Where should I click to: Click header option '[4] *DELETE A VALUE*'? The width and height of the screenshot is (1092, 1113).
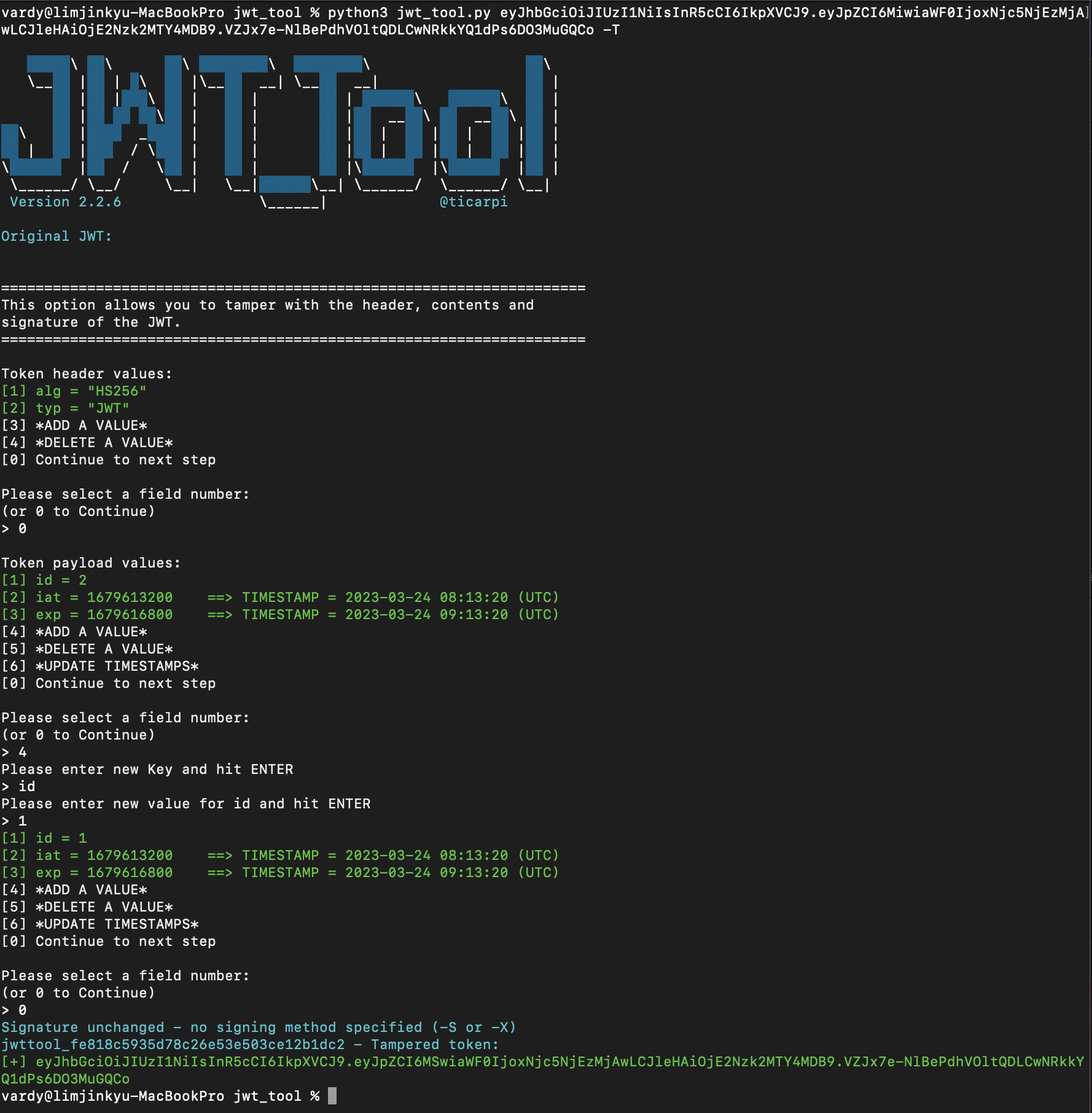pos(87,443)
